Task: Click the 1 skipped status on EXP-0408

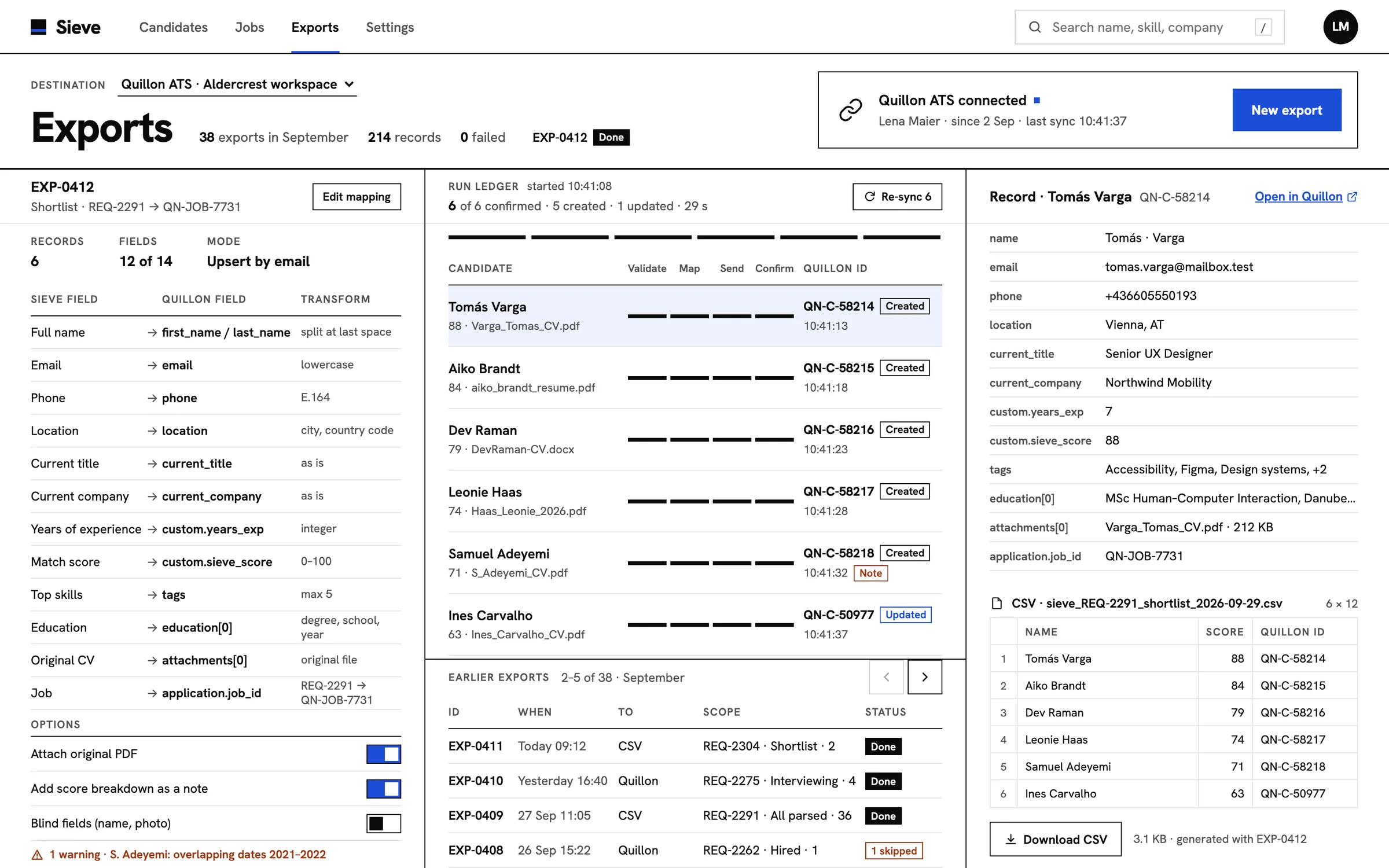Action: coord(894,851)
